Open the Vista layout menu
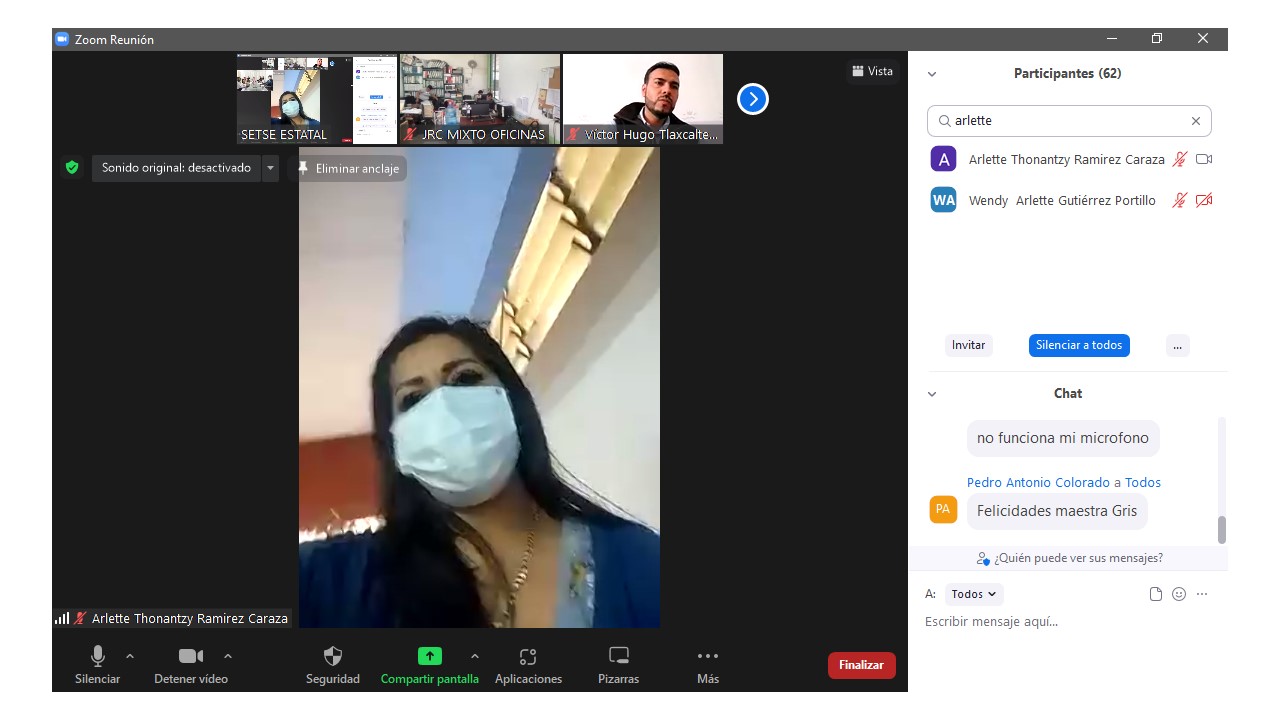Viewport: 1280px width, 720px height. 872,71
